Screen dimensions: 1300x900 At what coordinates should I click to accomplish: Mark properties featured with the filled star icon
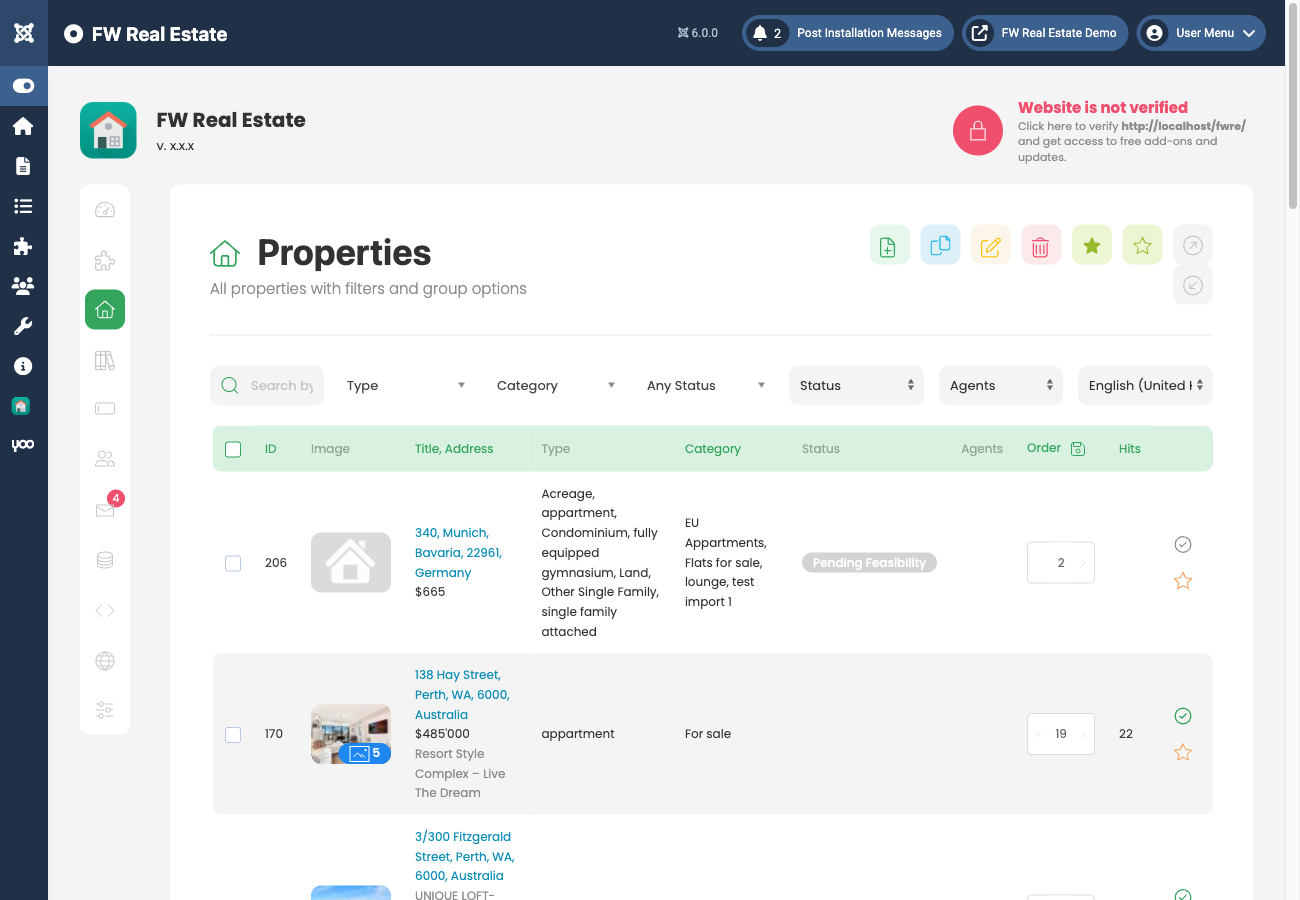coord(1091,244)
